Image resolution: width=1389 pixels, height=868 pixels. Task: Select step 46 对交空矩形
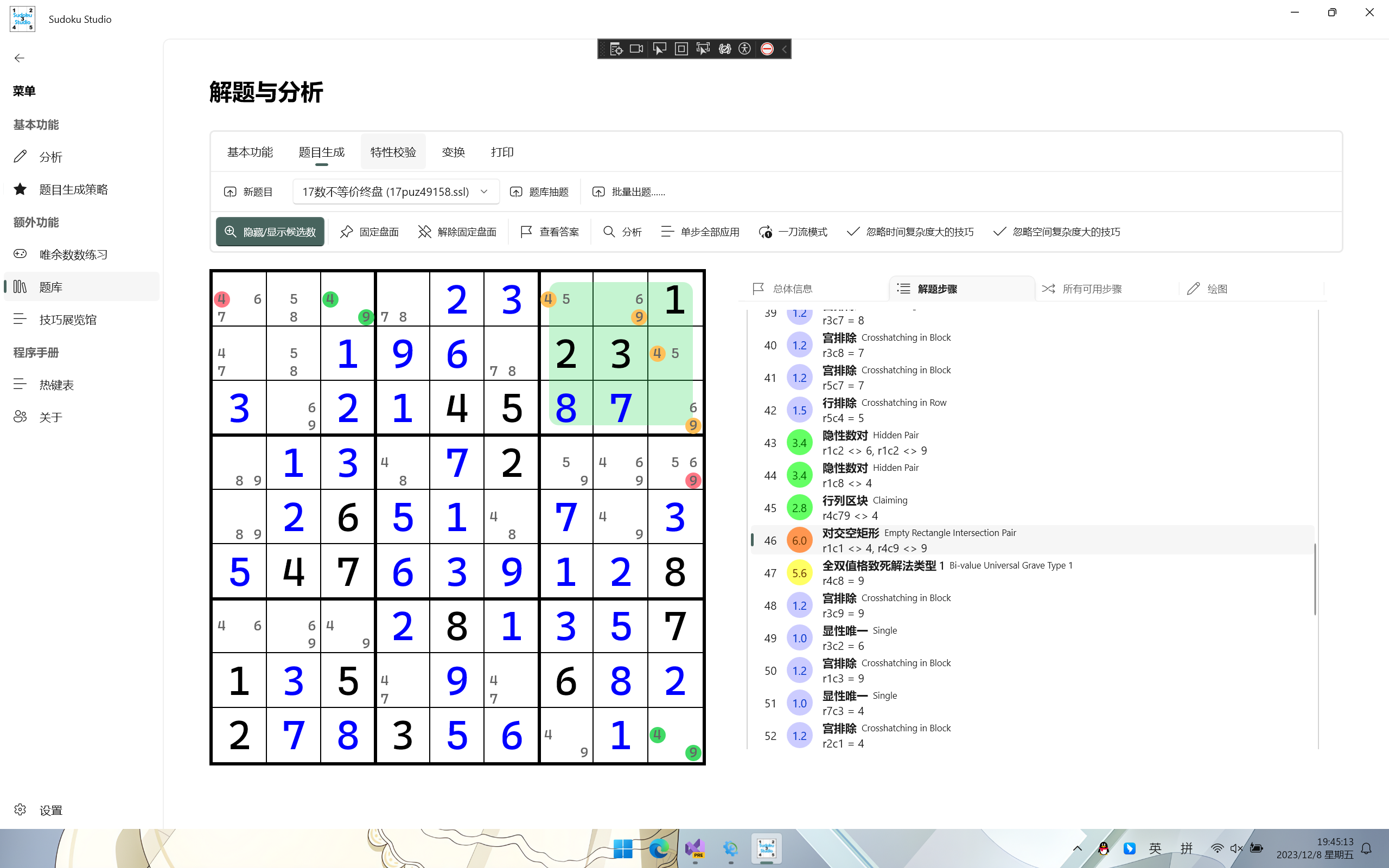1032,540
